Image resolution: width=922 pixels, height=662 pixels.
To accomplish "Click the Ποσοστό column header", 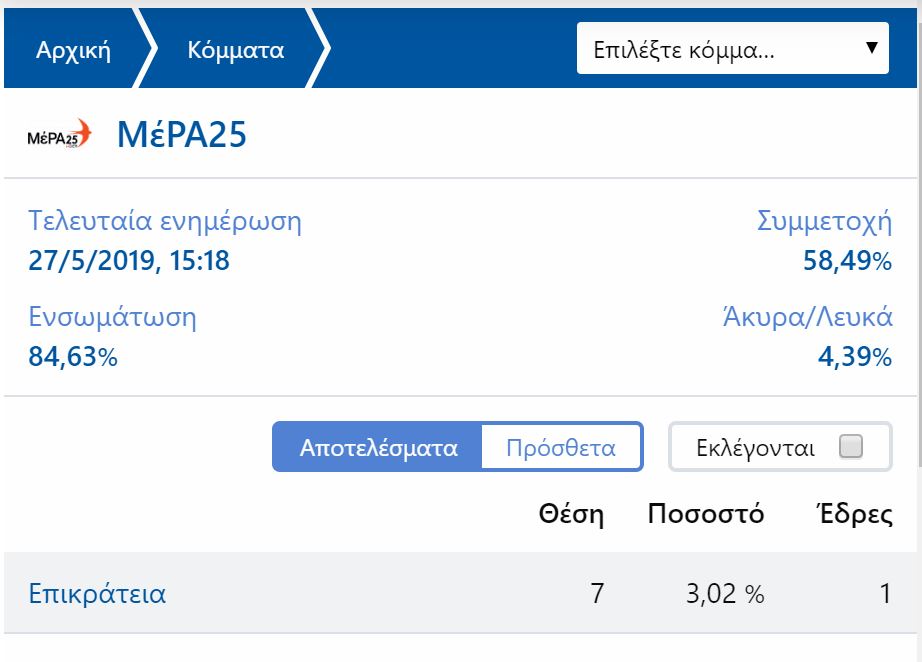I will point(706,515).
